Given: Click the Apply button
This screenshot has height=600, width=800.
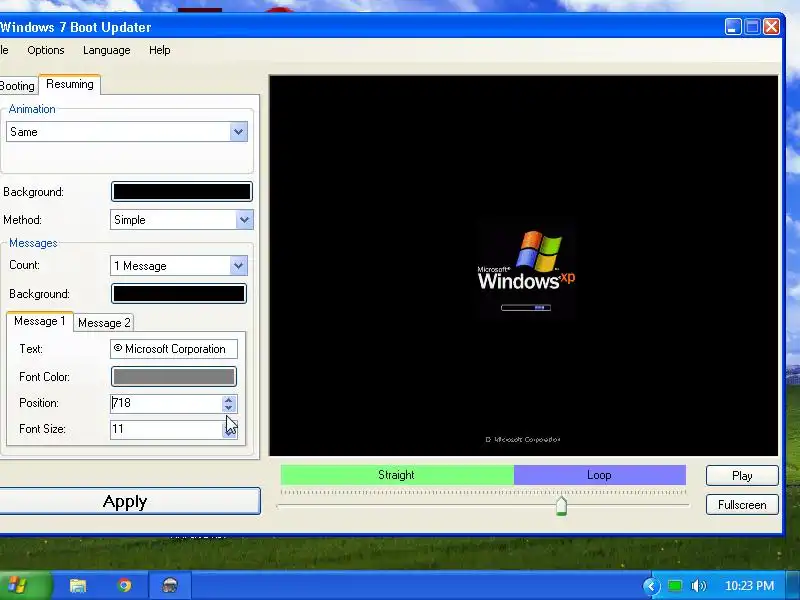Looking at the screenshot, I should tap(125, 501).
